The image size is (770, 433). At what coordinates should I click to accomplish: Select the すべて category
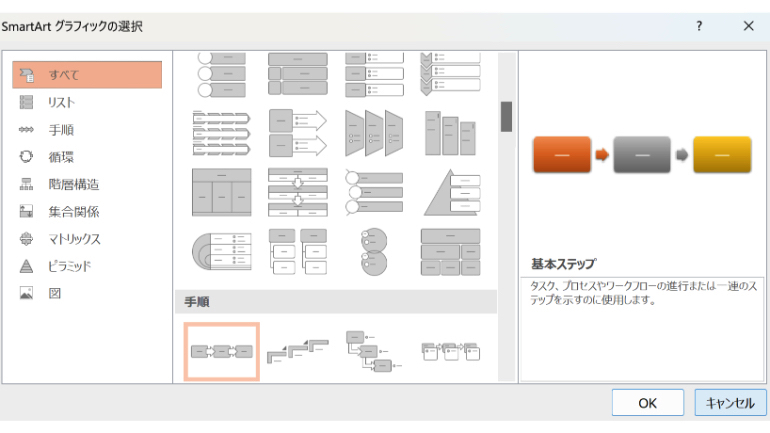coord(87,75)
